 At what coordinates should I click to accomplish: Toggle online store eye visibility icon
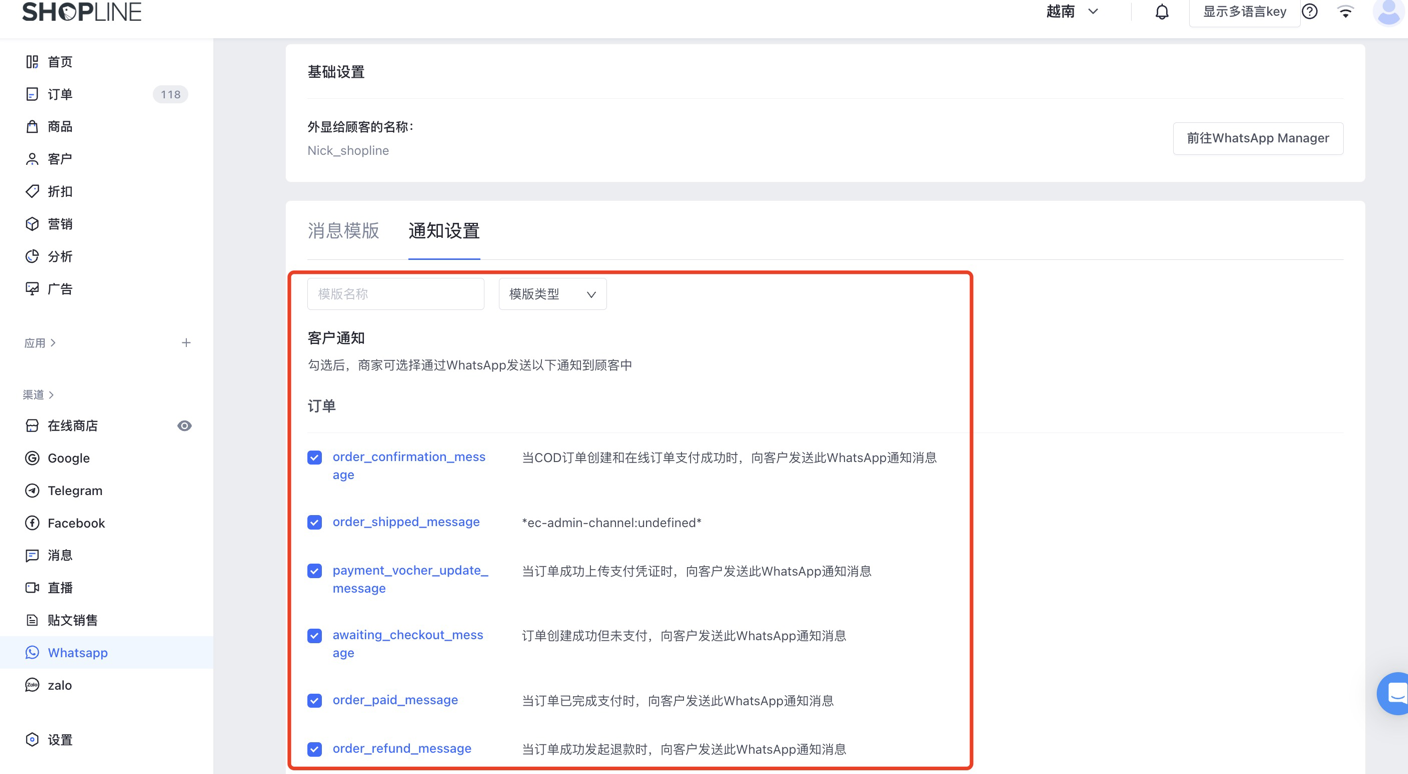[x=184, y=426]
